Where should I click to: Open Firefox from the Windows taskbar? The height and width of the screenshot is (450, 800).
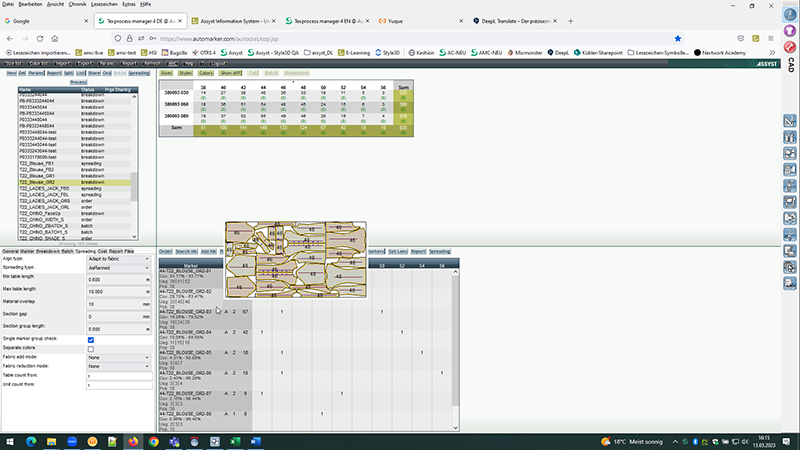pos(134,440)
